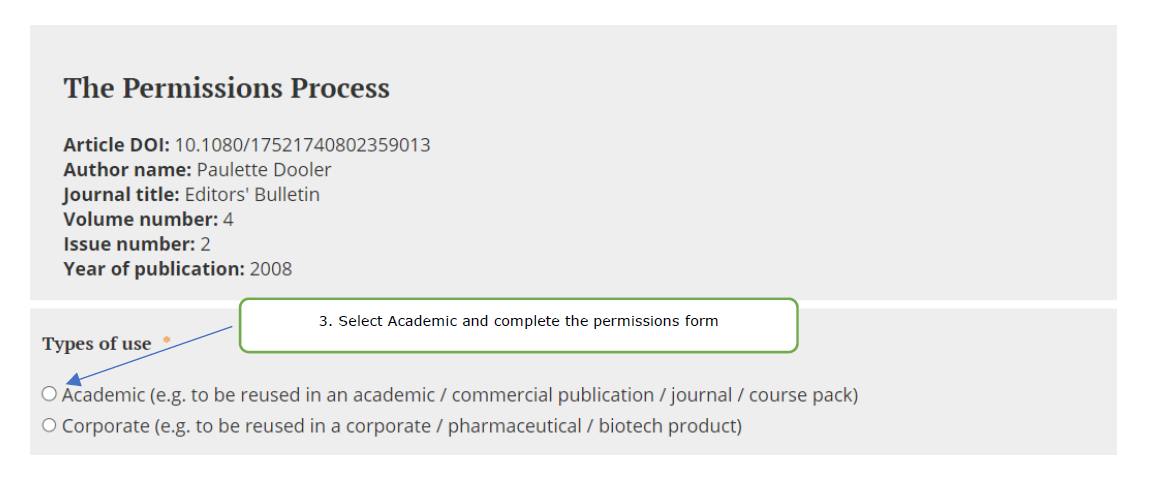
Task: Select the Corporate radio button
Action: (49, 425)
